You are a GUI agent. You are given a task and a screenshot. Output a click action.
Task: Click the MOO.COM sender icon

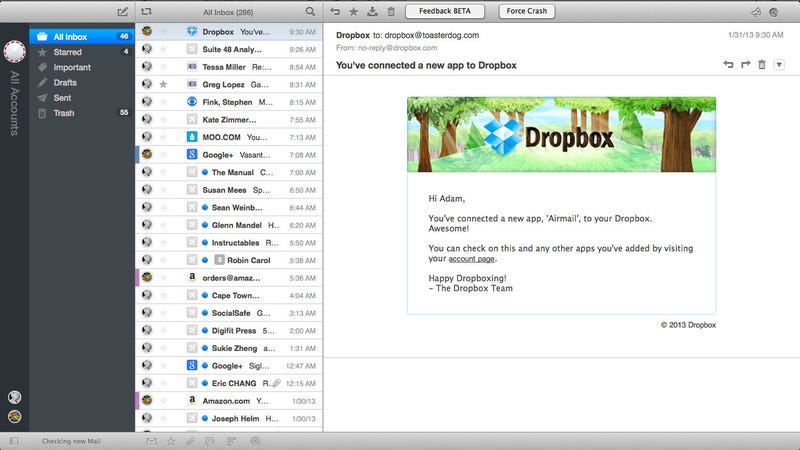pos(192,137)
